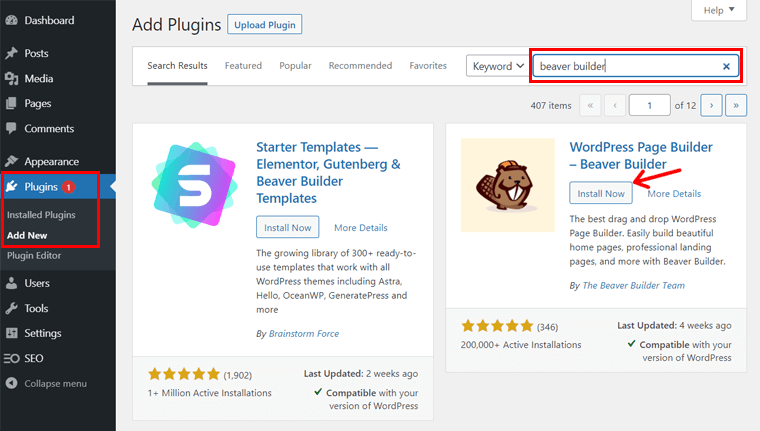
Task: Collapse the admin sidebar menu
Action: [47, 383]
